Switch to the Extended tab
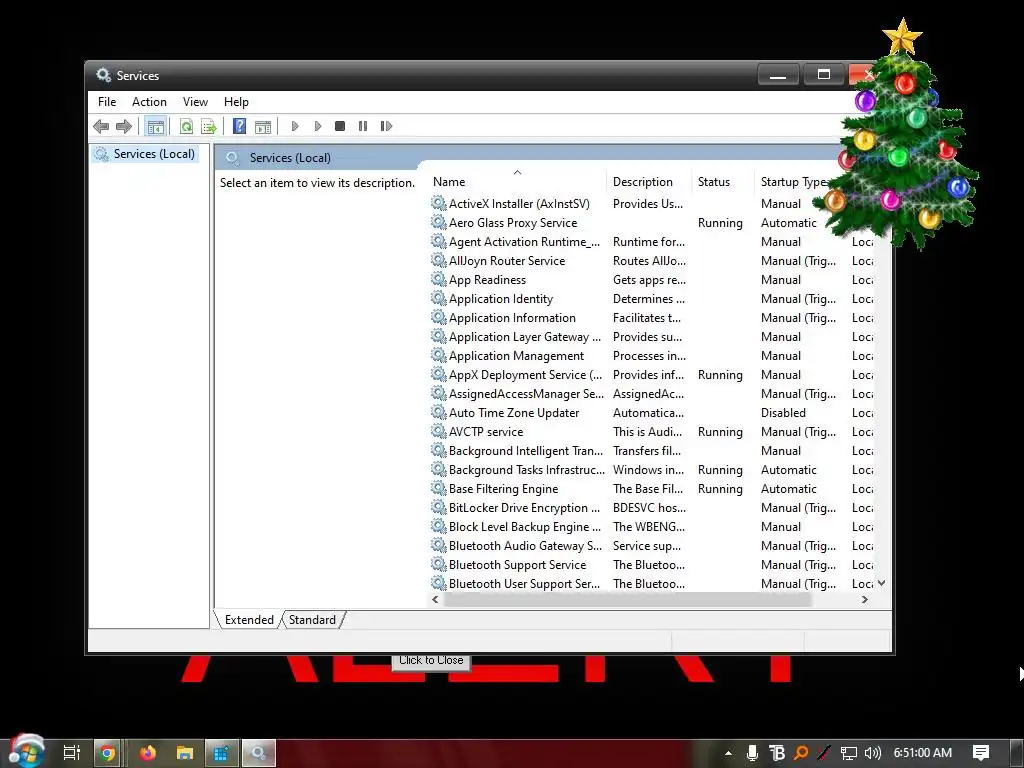Screen dimensions: 1024x768 [x=249, y=620]
